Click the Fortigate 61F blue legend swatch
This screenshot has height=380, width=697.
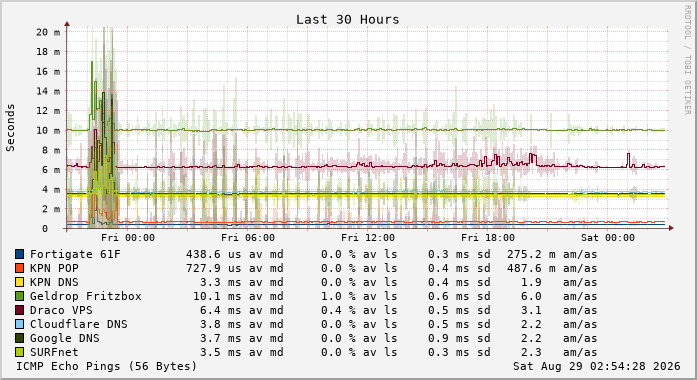[x=20, y=254]
